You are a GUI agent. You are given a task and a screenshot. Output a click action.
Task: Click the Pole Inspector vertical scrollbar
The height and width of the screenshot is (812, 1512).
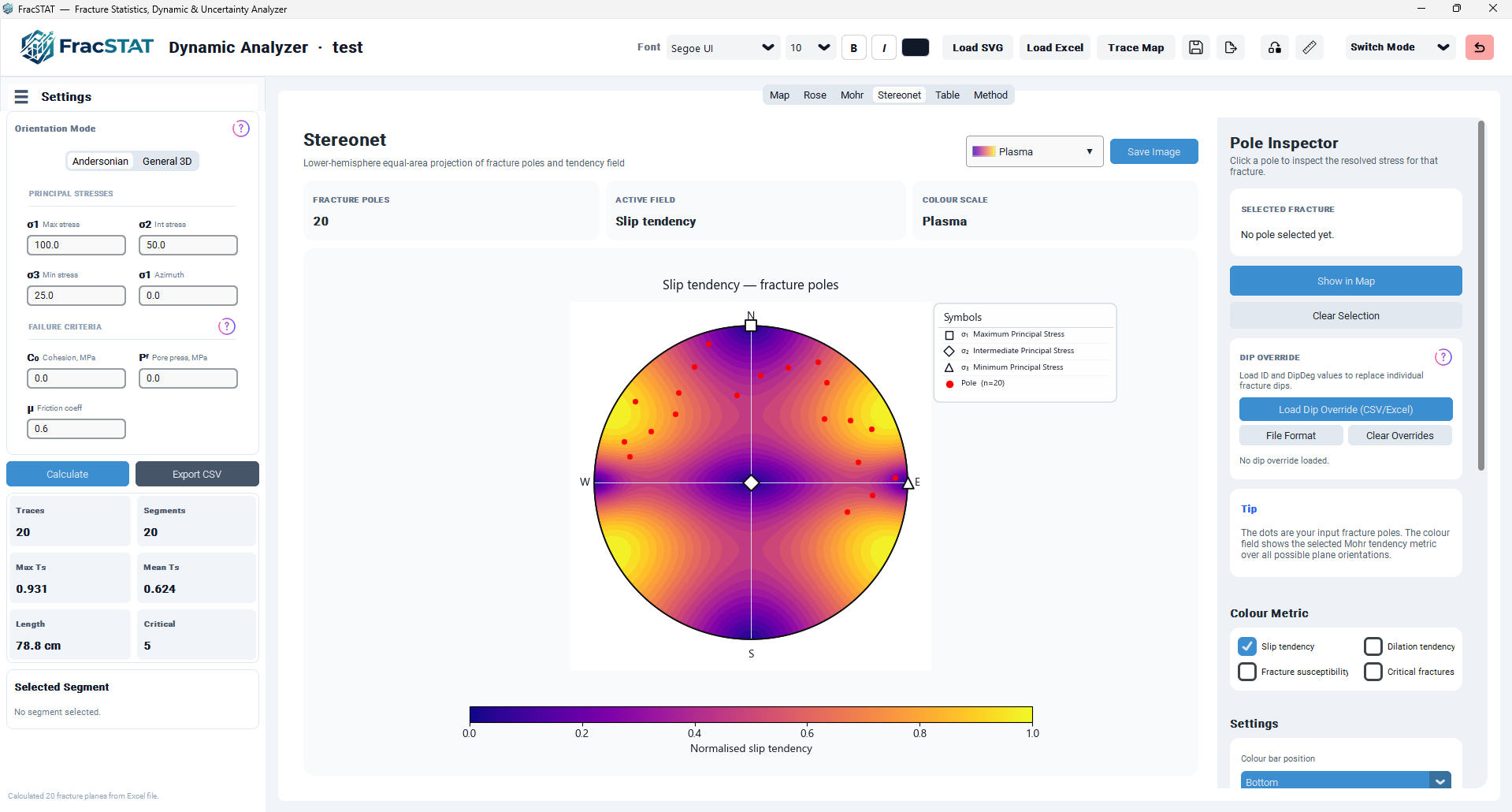(1481, 296)
